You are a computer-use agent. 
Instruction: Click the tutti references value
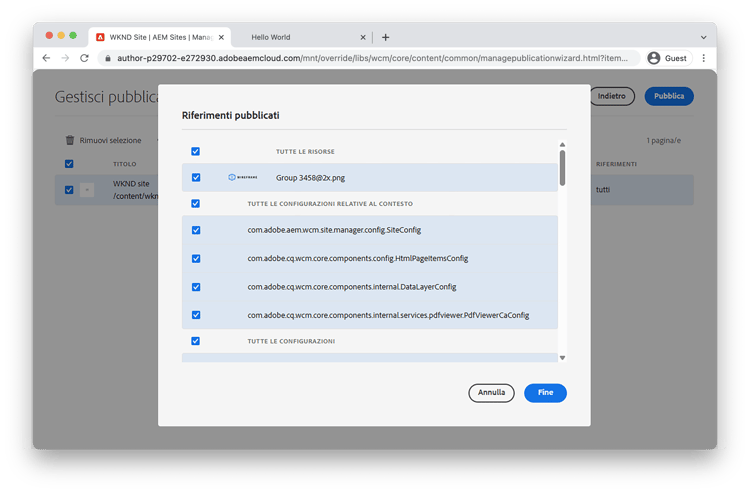pyautogui.click(x=603, y=190)
